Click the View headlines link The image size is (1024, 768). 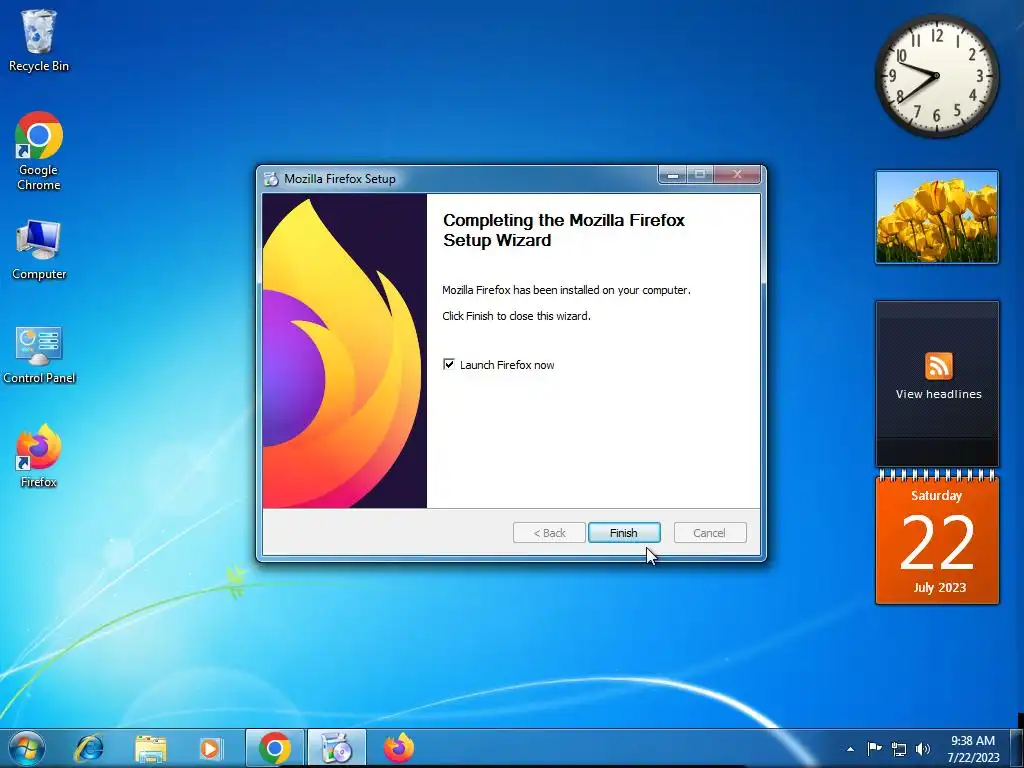click(x=938, y=394)
